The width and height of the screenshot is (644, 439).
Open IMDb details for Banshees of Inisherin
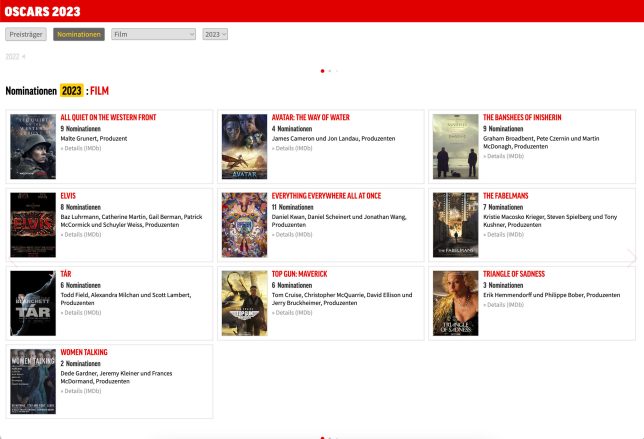pyautogui.click(x=504, y=156)
